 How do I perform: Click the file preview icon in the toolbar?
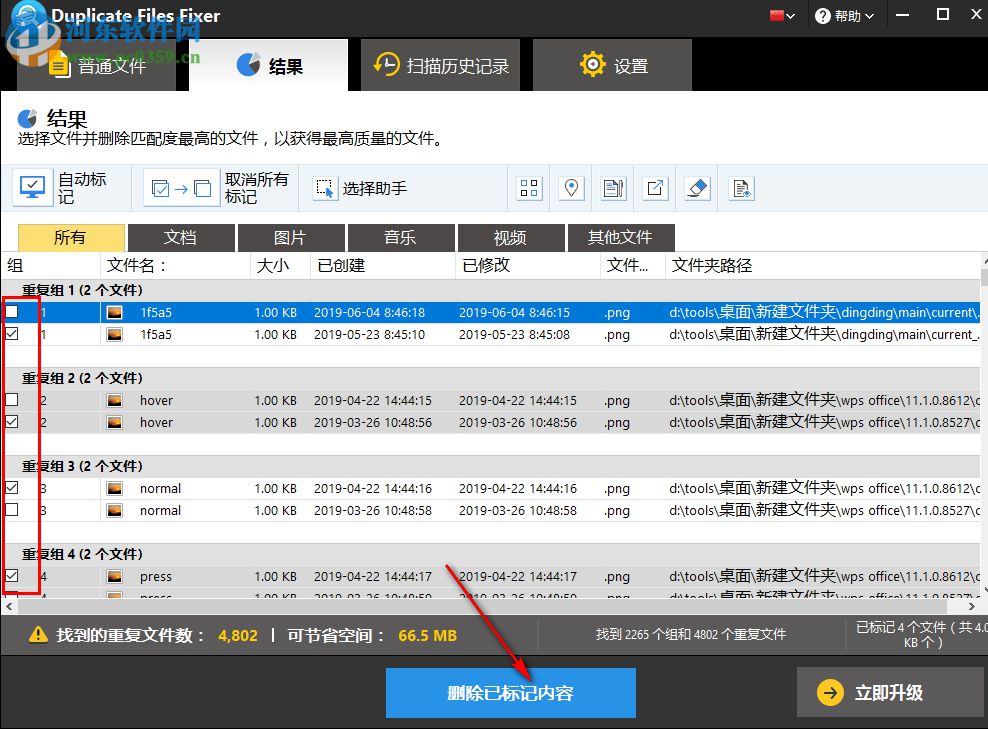pyautogui.click(x=740, y=187)
